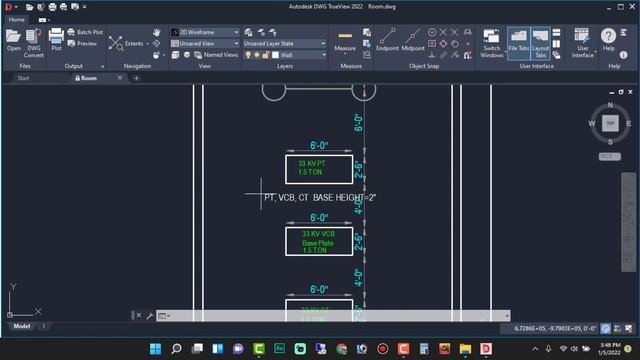Image resolution: width=640 pixels, height=360 pixels.
Task: Open Windows taskbar Search
Action: point(176,349)
